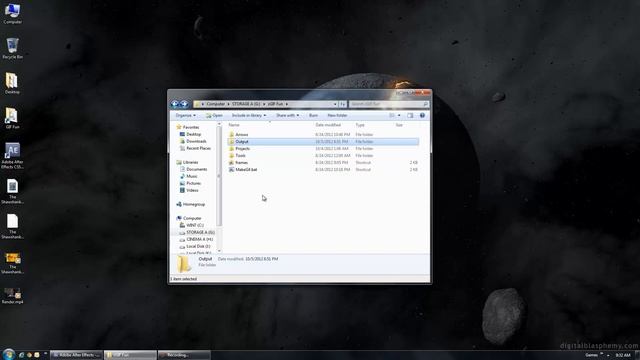The width and height of the screenshot is (640, 360).
Task: Switch to Adobe After Effects taskbar button
Action: tap(76, 355)
